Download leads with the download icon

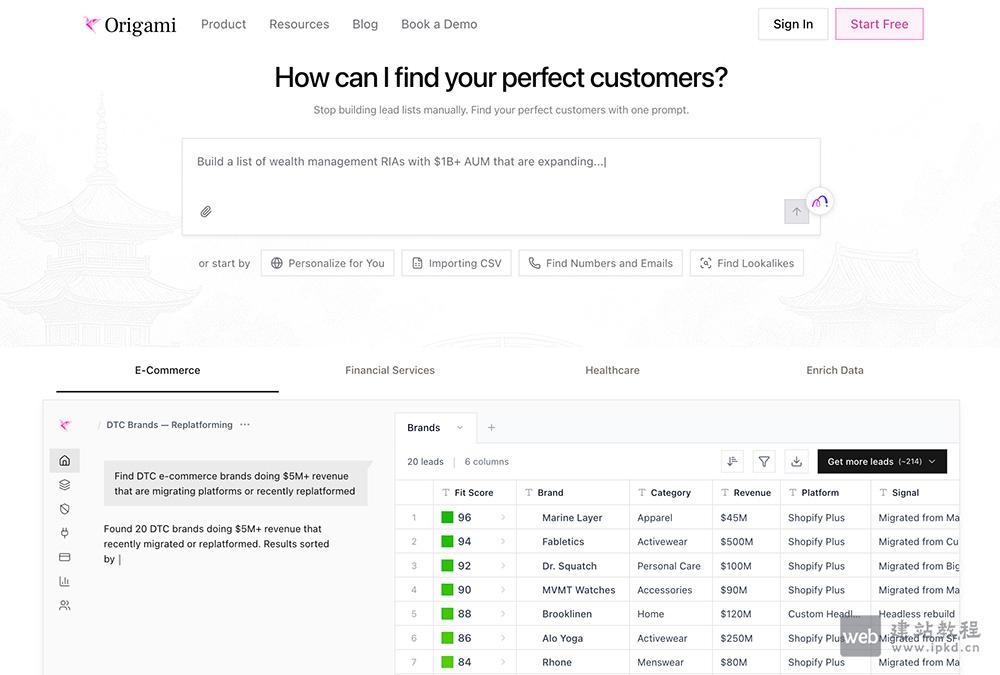(x=796, y=461)
